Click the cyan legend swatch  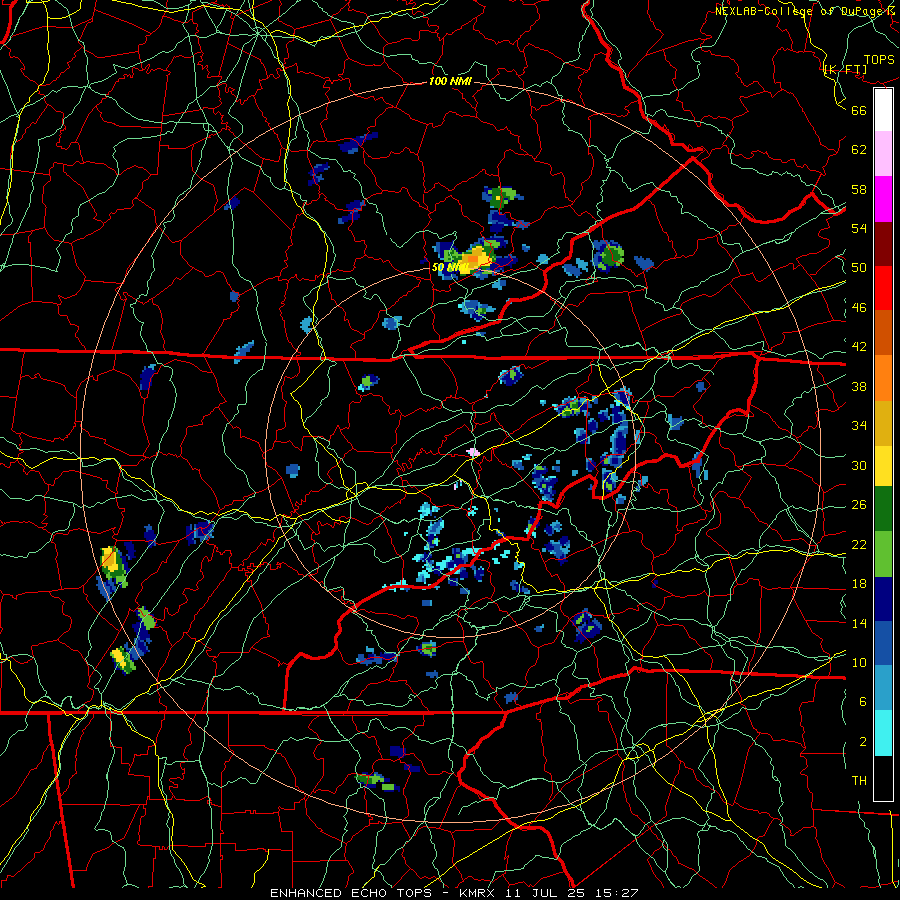883,733
